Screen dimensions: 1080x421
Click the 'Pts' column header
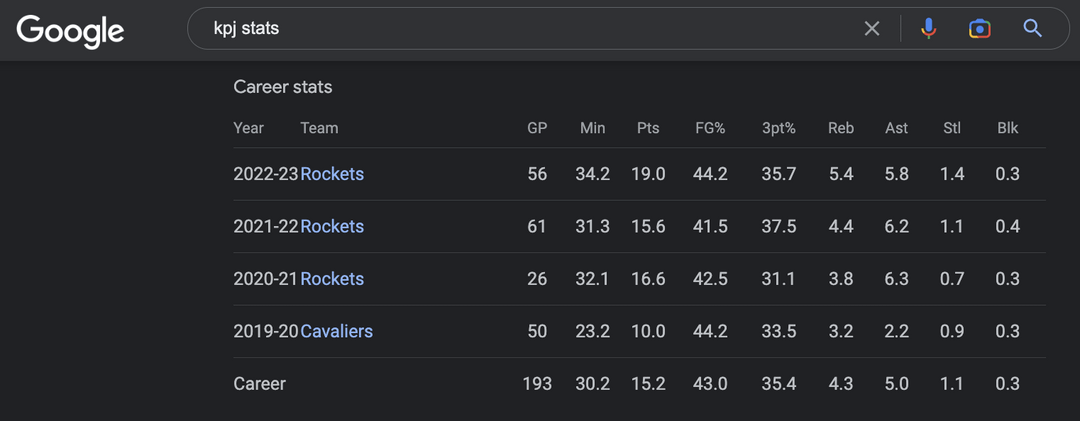tap(648, 128)
